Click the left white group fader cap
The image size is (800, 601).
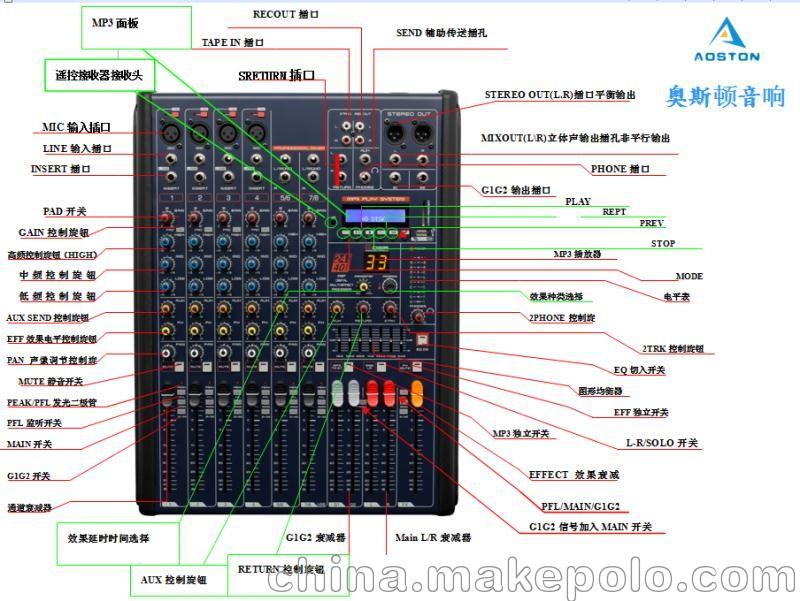pos(337,394)
